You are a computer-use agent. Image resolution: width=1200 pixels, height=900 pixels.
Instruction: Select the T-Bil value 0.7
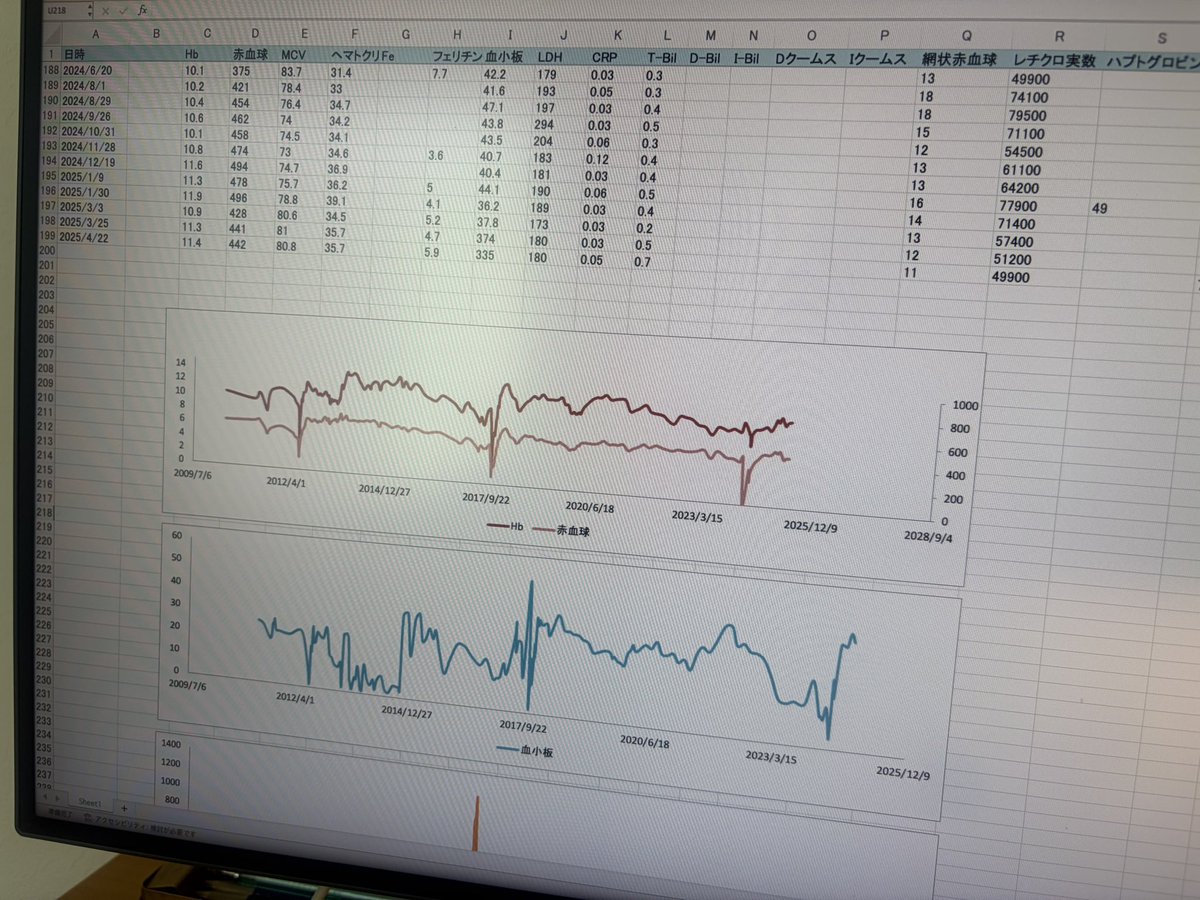641,261
